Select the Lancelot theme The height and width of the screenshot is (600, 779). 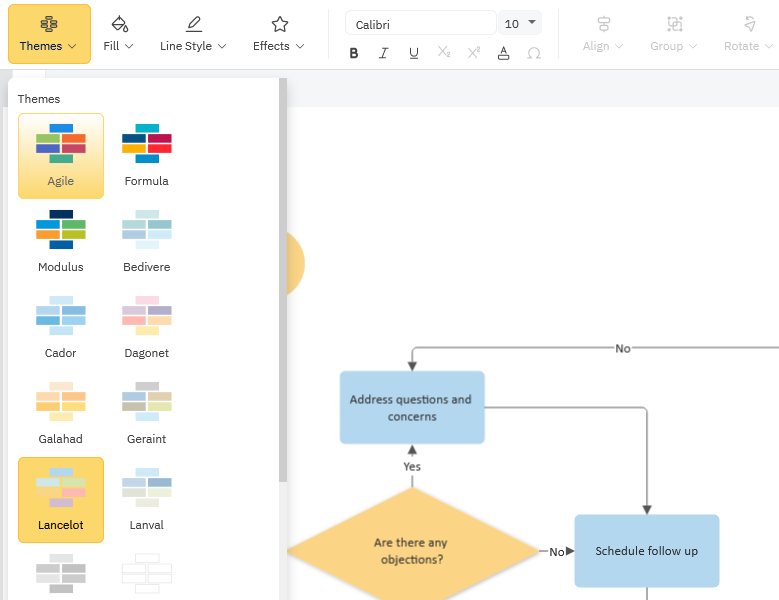tap(61, 500)
